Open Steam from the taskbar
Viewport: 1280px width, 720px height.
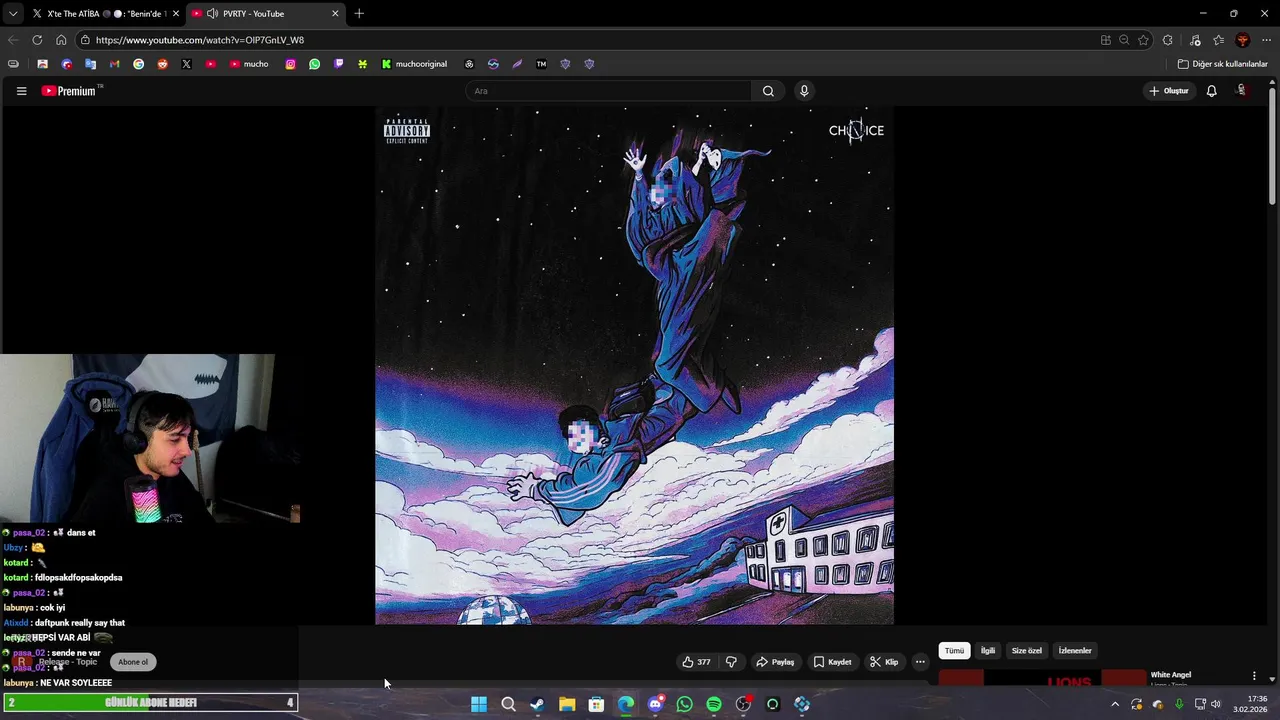point(537,704)
